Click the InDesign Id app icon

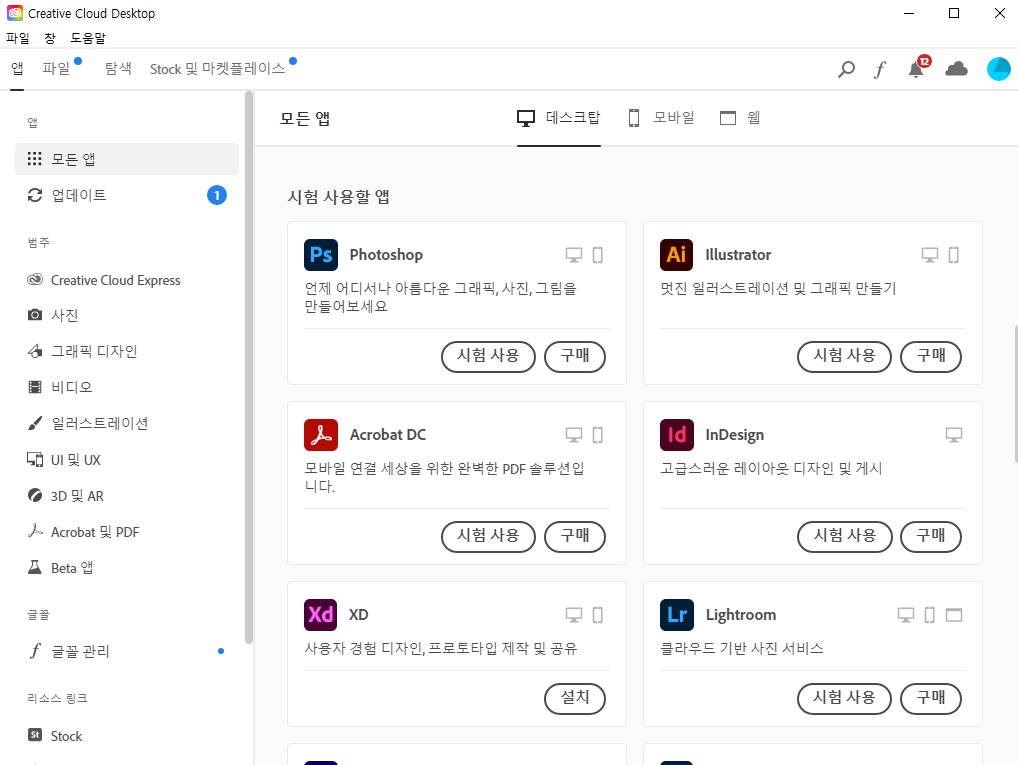click(677, 434)
